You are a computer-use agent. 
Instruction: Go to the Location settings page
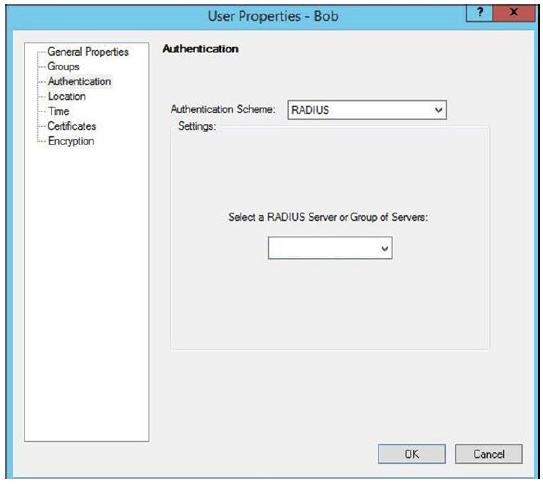point(66,96)
